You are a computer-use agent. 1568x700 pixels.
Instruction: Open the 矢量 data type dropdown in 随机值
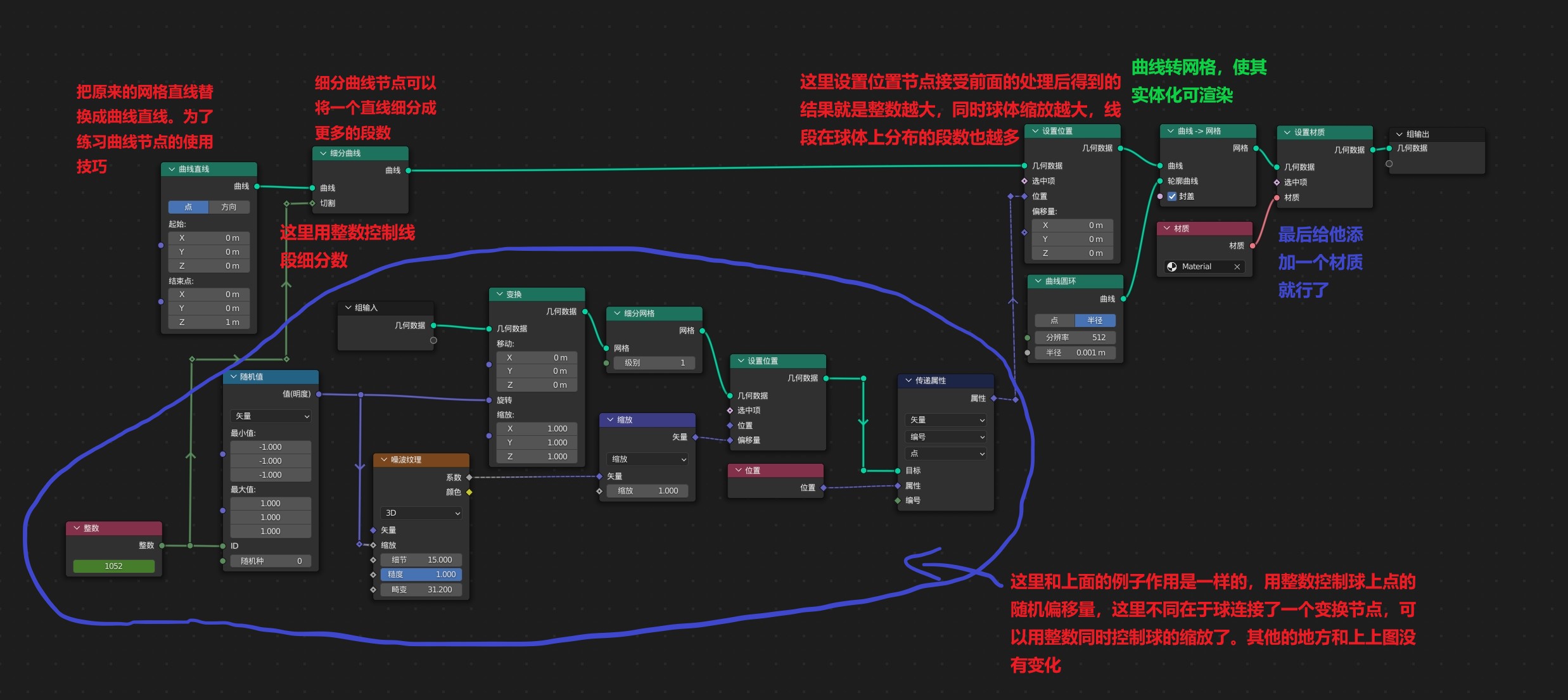click(271, 416)
